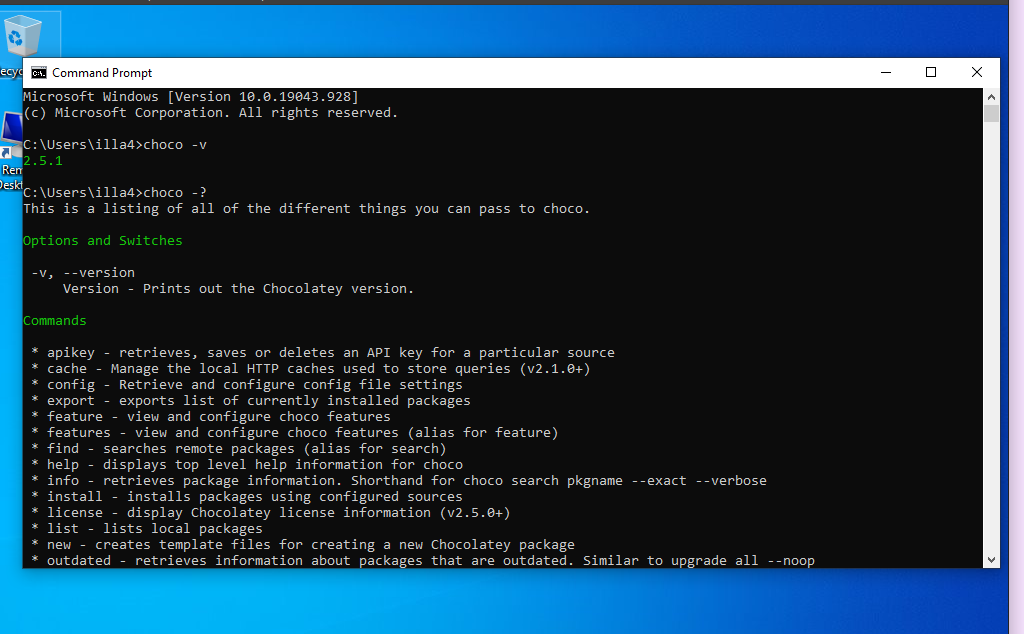
Task: Maximize the Command Prompt window
Action: 931,72
